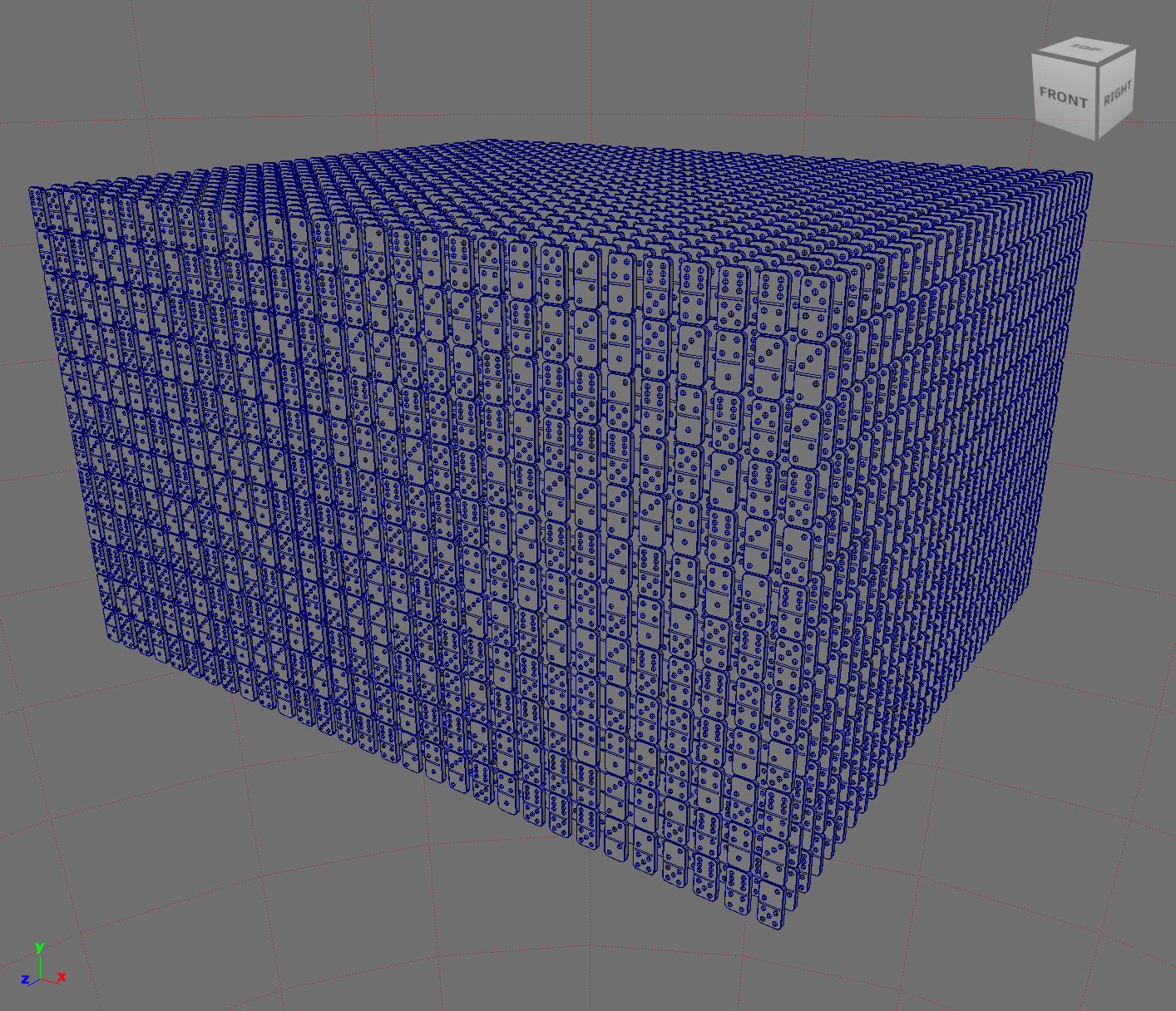Click the blue Z axis label
Viewport: 1176px width, 1011px height.
click(25, 980)
